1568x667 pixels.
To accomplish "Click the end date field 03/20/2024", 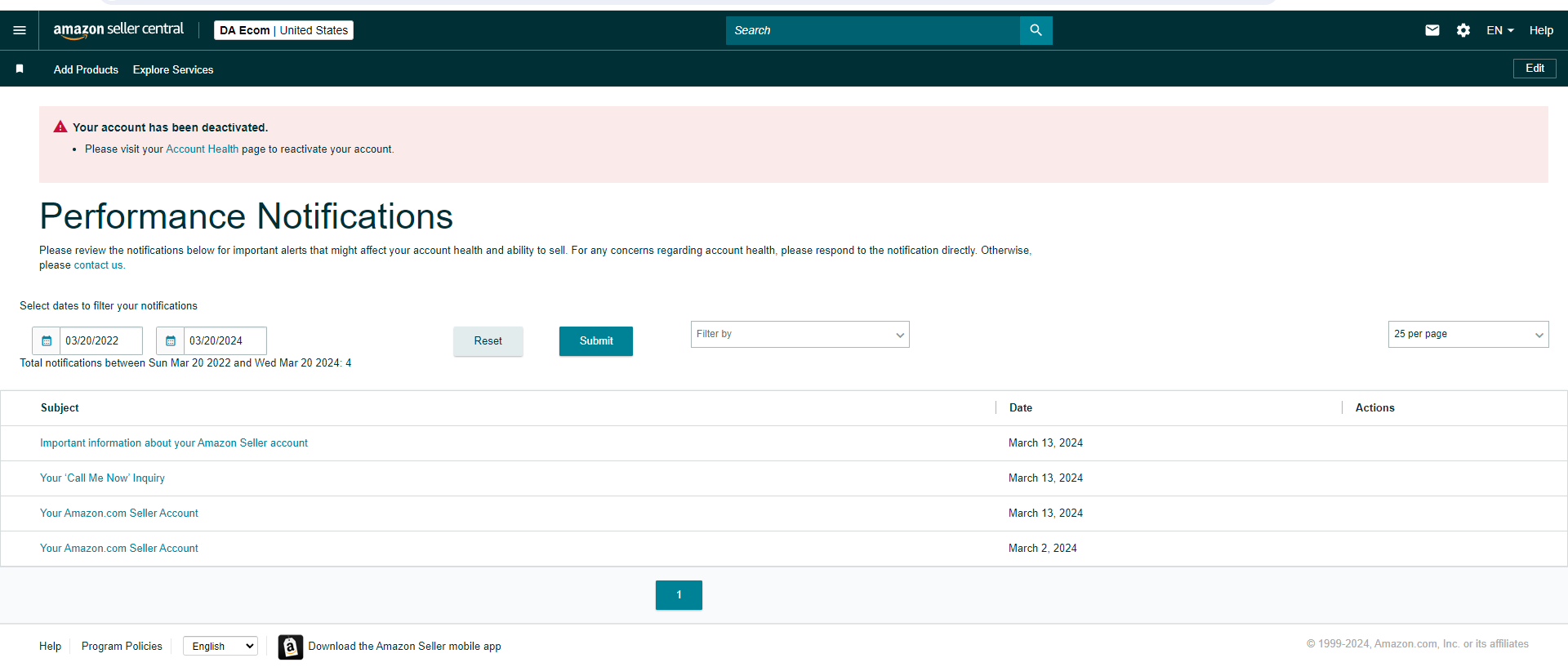I will [x=225, y=340].
